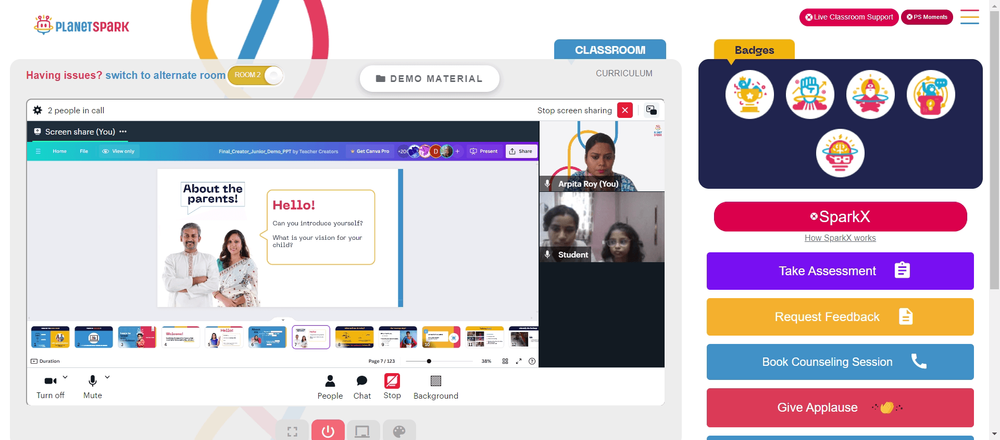
Task: Click Take Assessment button
Action: coord(840,271)
